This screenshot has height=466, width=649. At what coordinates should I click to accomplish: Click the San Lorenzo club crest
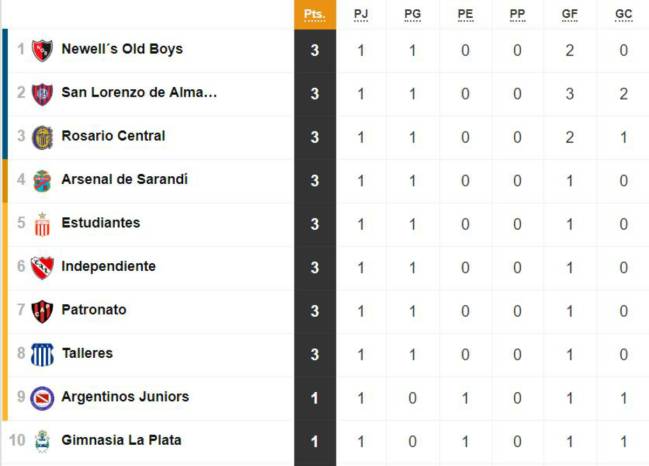coord(42,94)
